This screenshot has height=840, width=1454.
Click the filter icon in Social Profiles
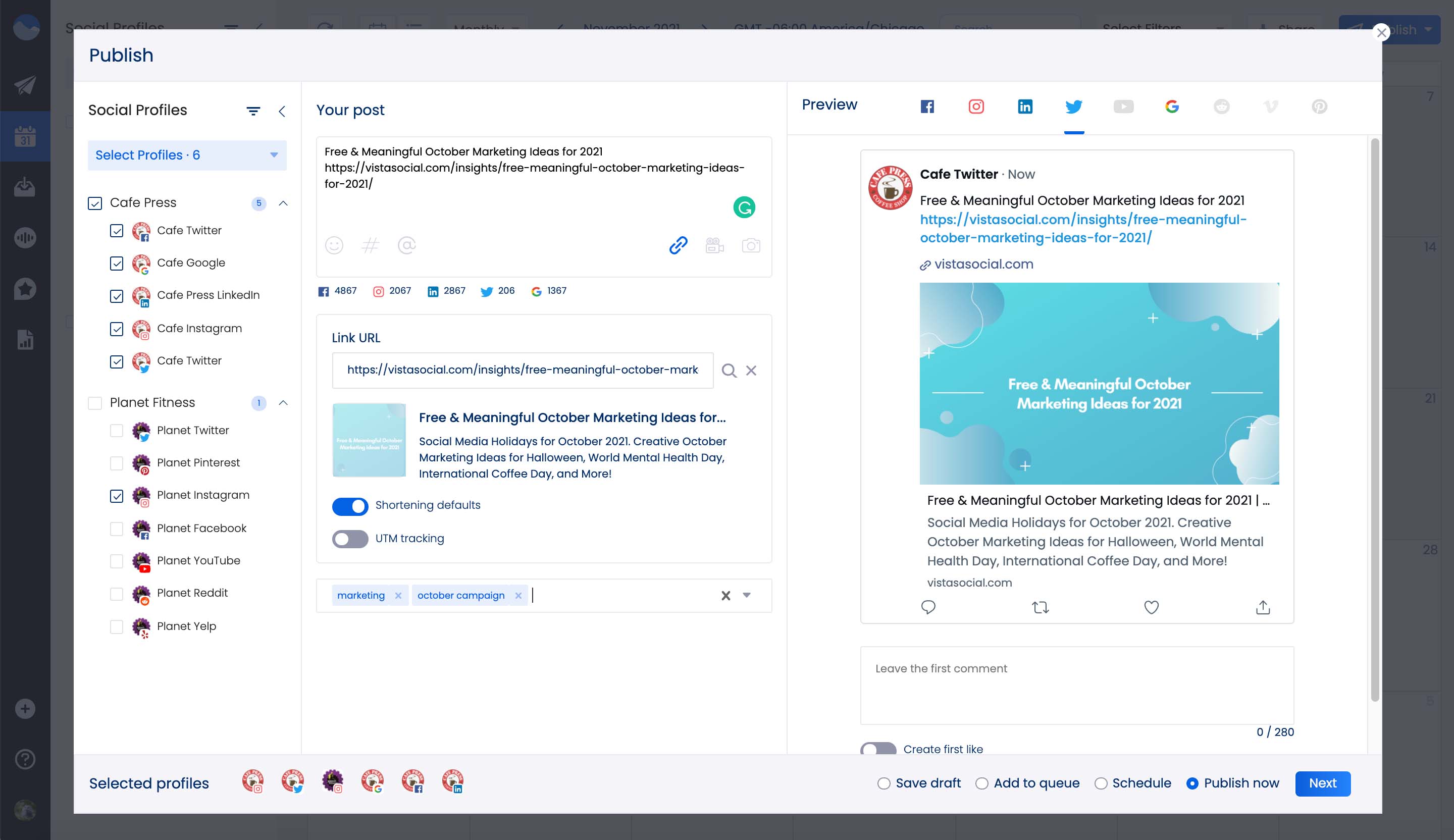(253, 111)
